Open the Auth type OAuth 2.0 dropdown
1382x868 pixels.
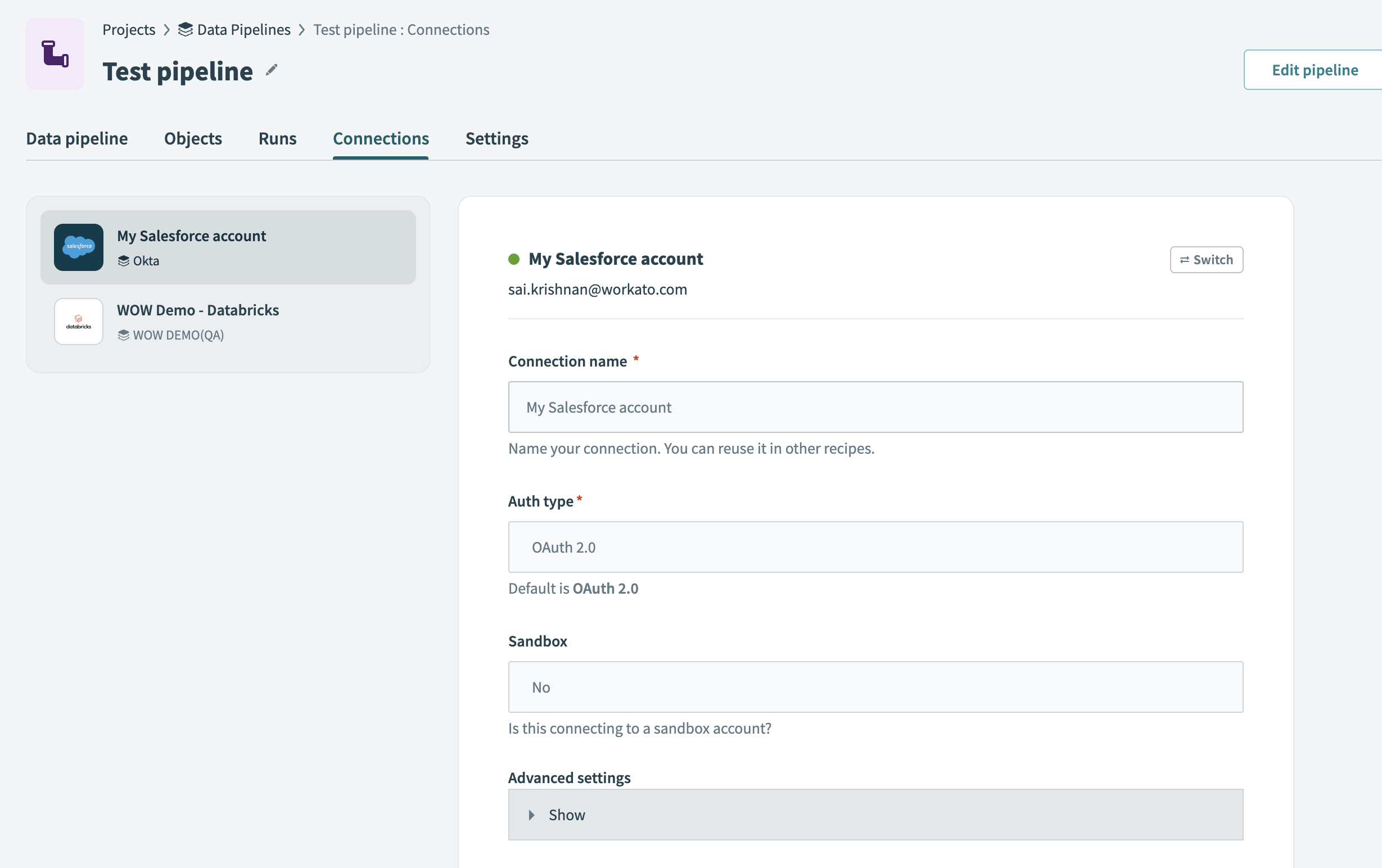pyautogui.click(x=875, y=547)
